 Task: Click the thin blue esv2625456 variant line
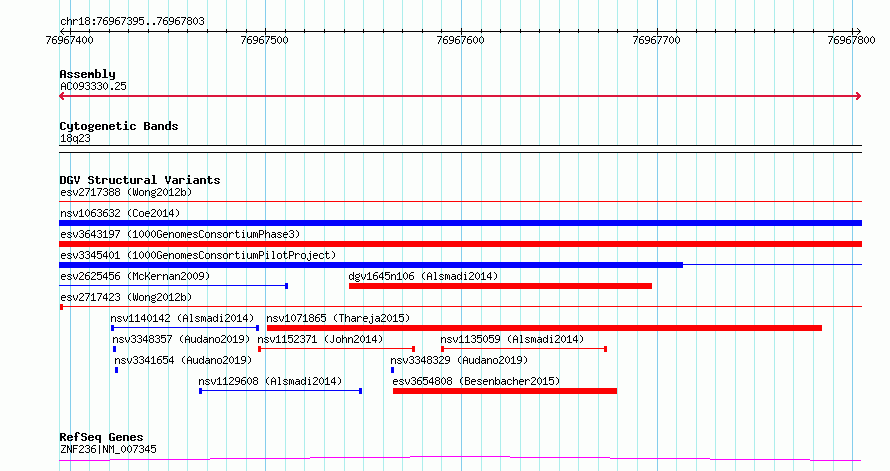pos(174,286)
